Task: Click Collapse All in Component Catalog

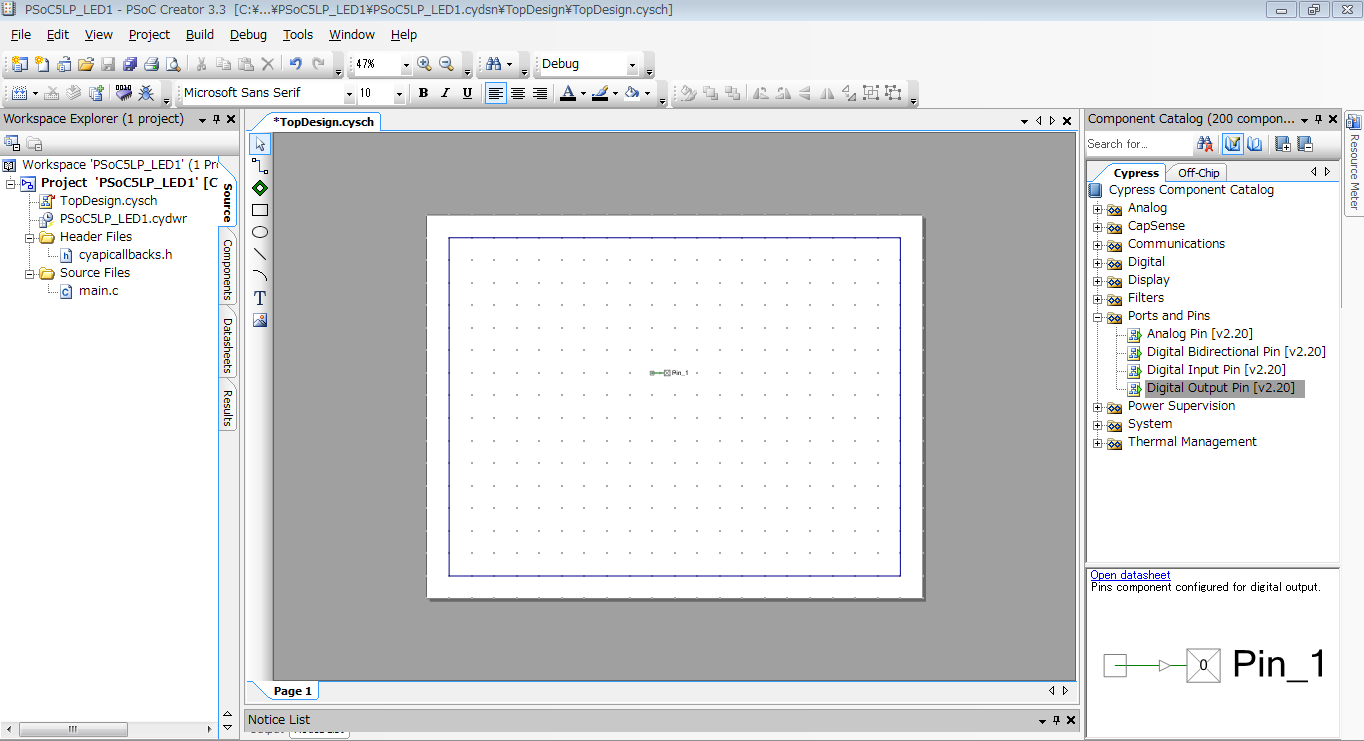Action: (x=1304, y=144)
